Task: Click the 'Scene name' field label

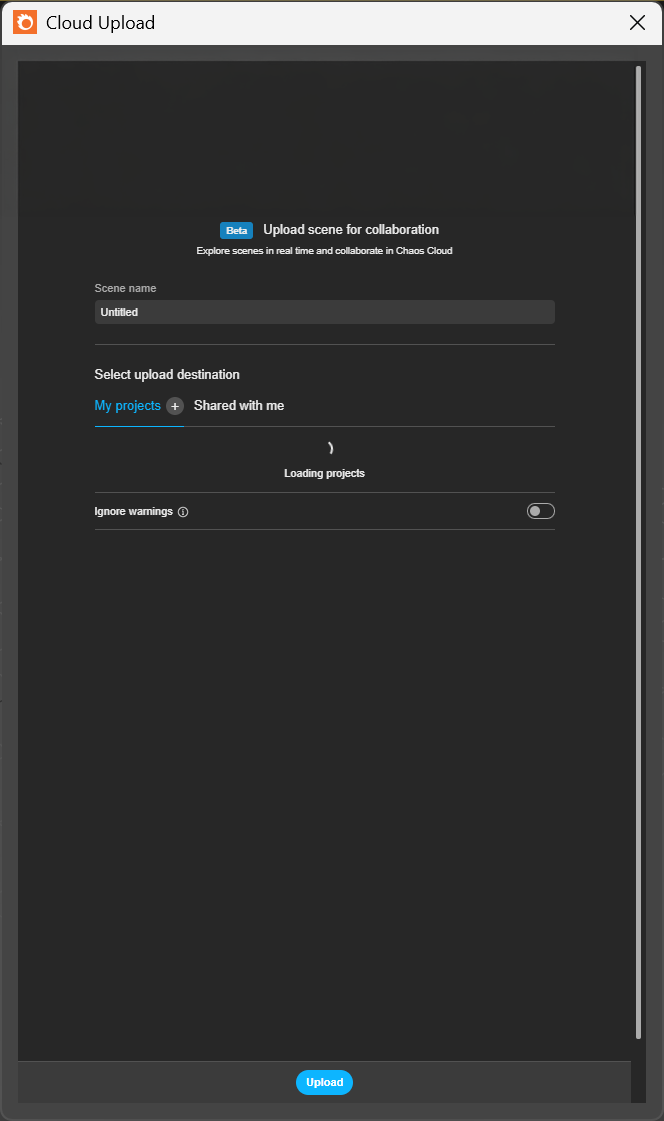Action: pyautogui.click(x=125, y=288)
